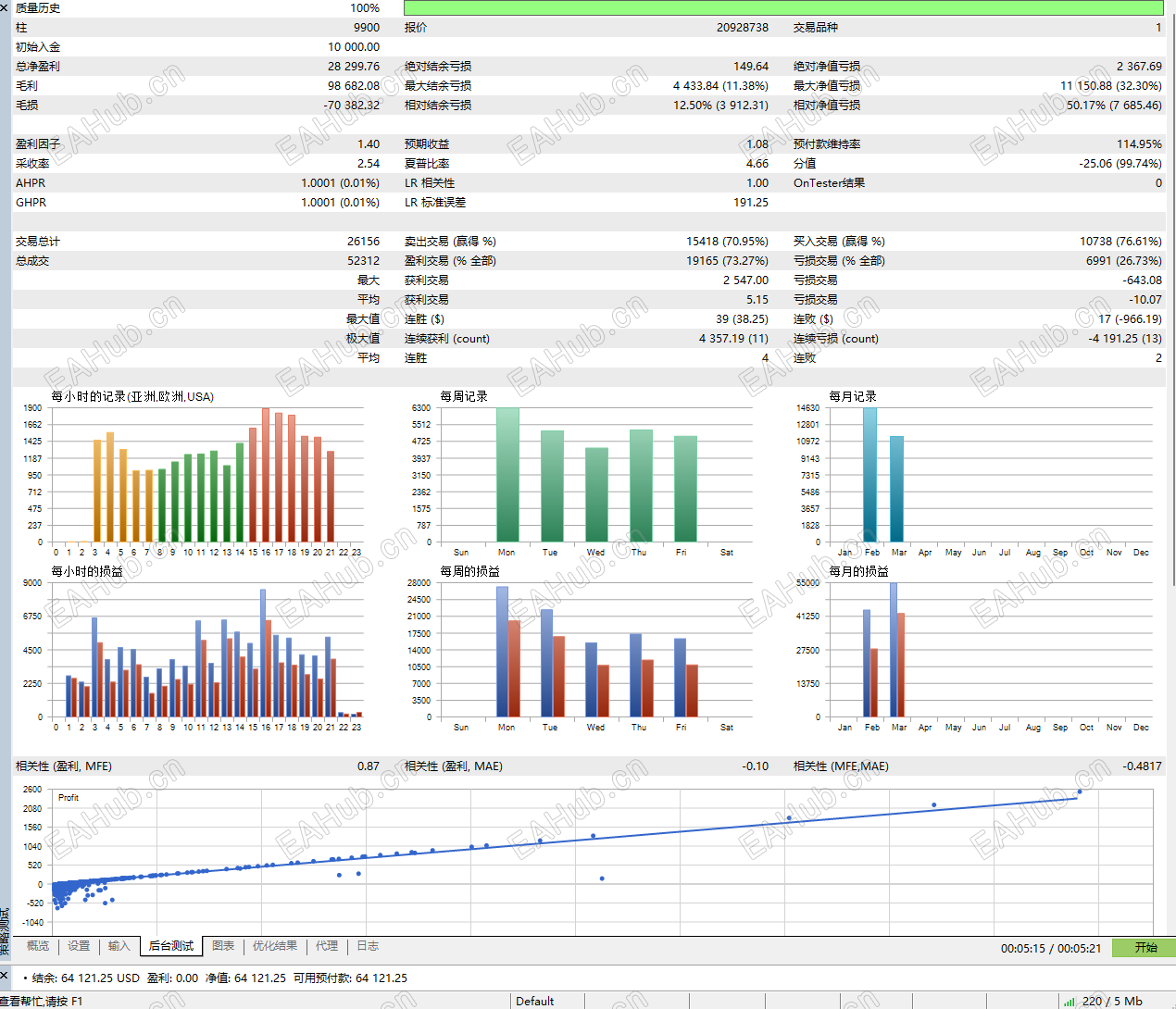Screen dimensions: 1176x1009
Task: Select the 总成交 value 52312
Action: (x=363, y=261)
